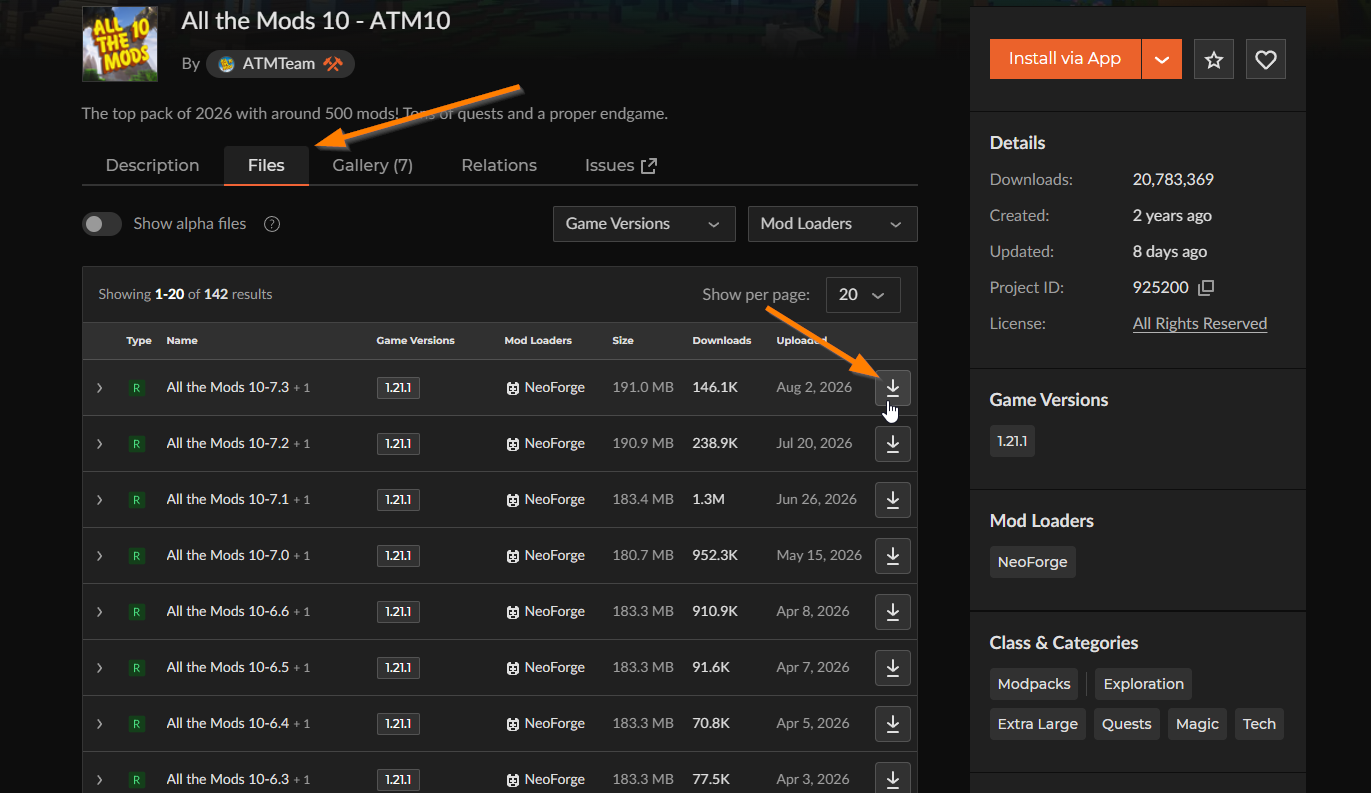
Task: Open the Gallery (7) tab
Action: [372, 165]
